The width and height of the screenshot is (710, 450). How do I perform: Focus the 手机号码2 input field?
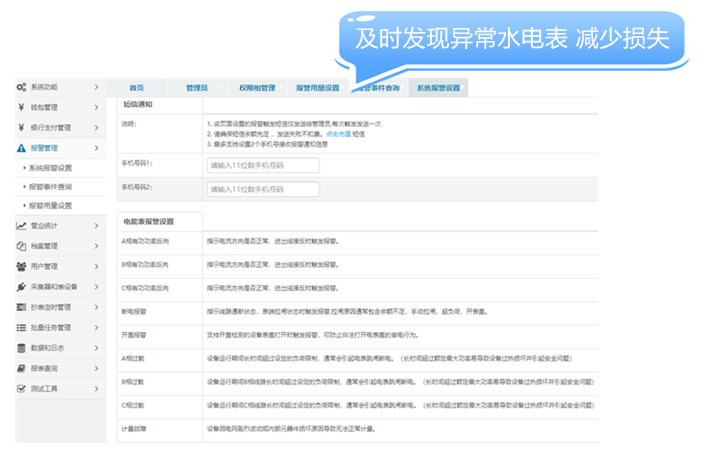click(262, 189)
